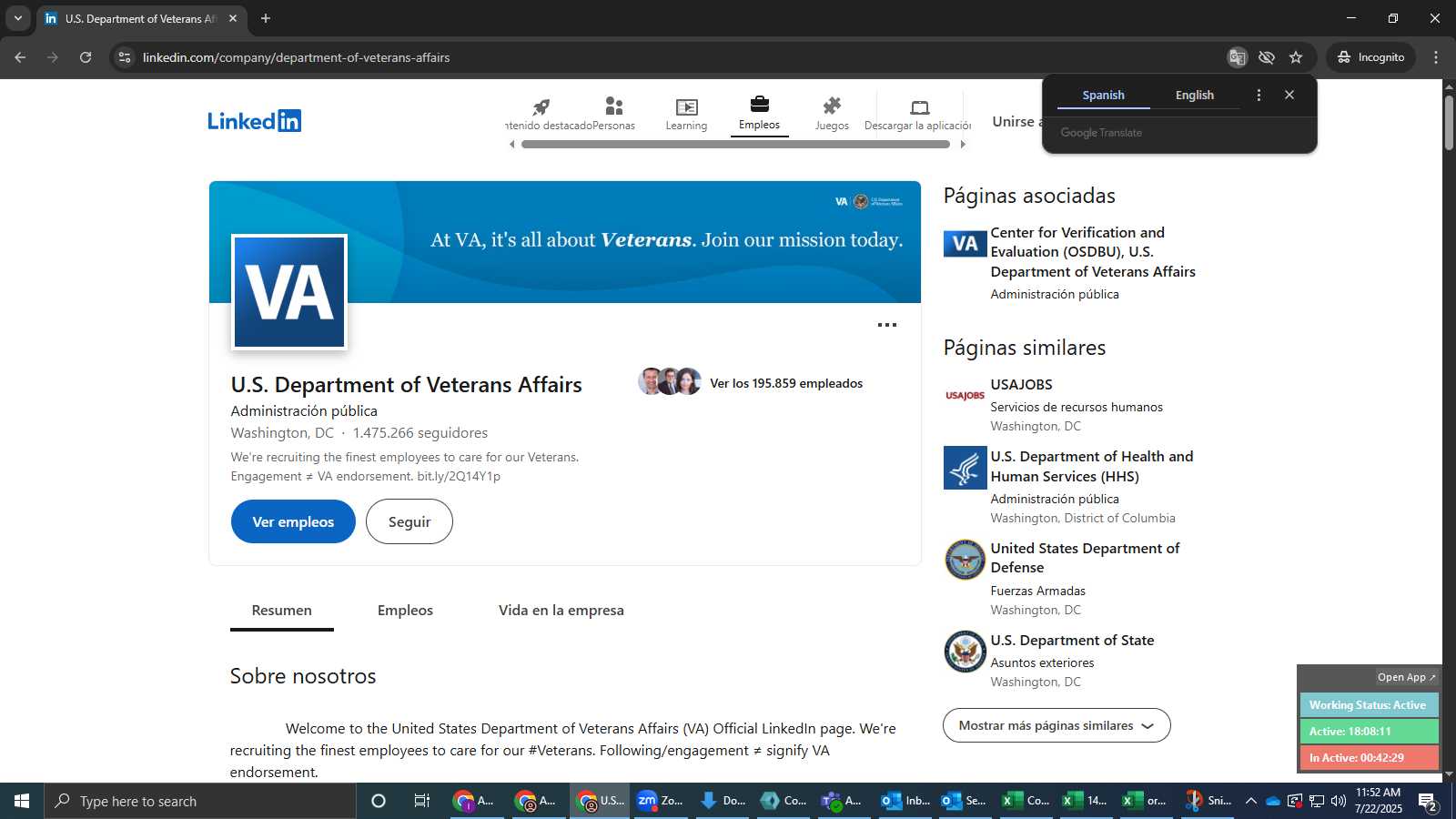Click the Department of Defense seal
Screen dimensions: 1456x819
965,560
